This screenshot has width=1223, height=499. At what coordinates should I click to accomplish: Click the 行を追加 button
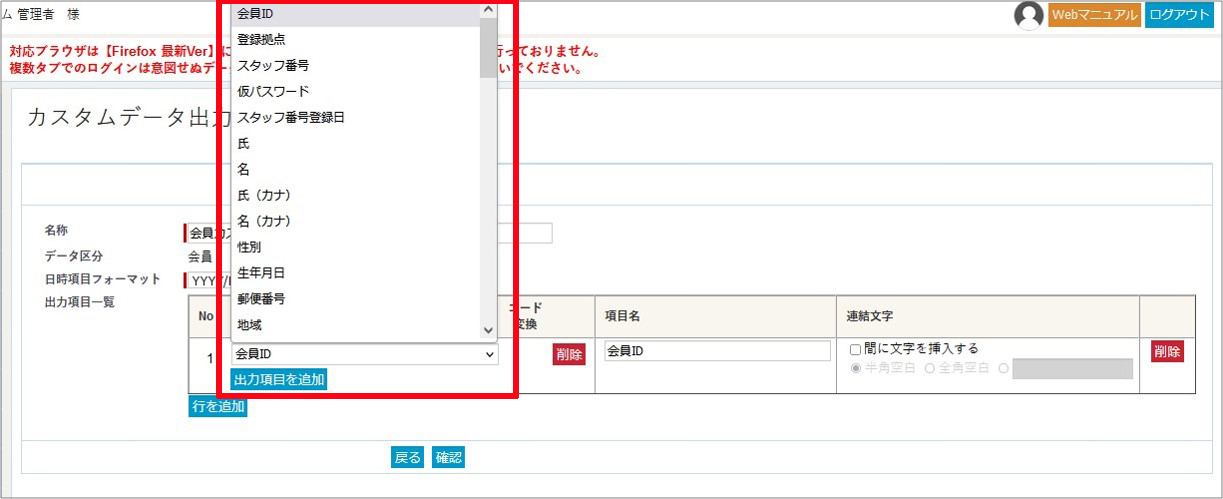point(218,406)
